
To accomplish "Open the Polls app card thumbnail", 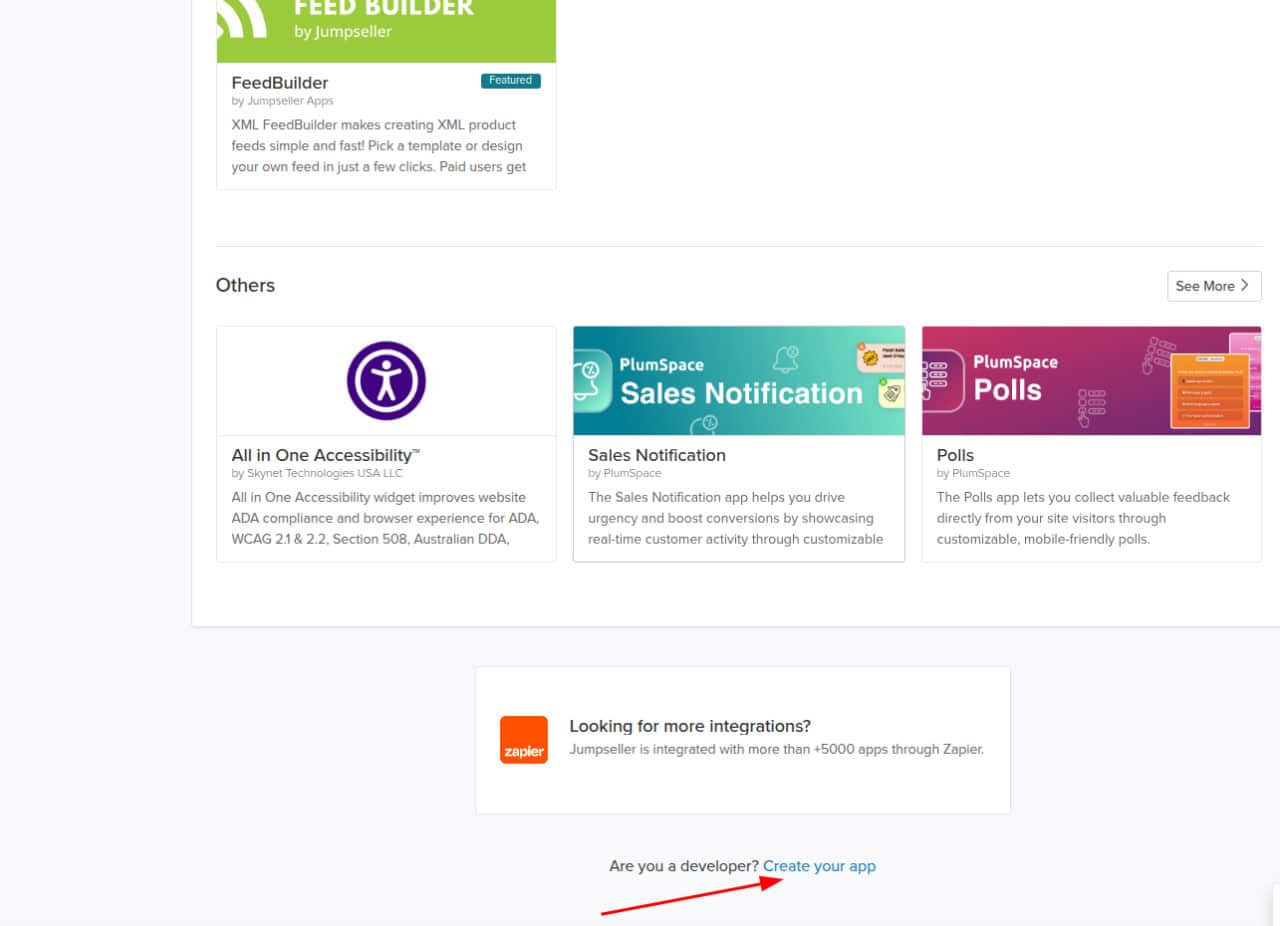I will coord(1091,380).
